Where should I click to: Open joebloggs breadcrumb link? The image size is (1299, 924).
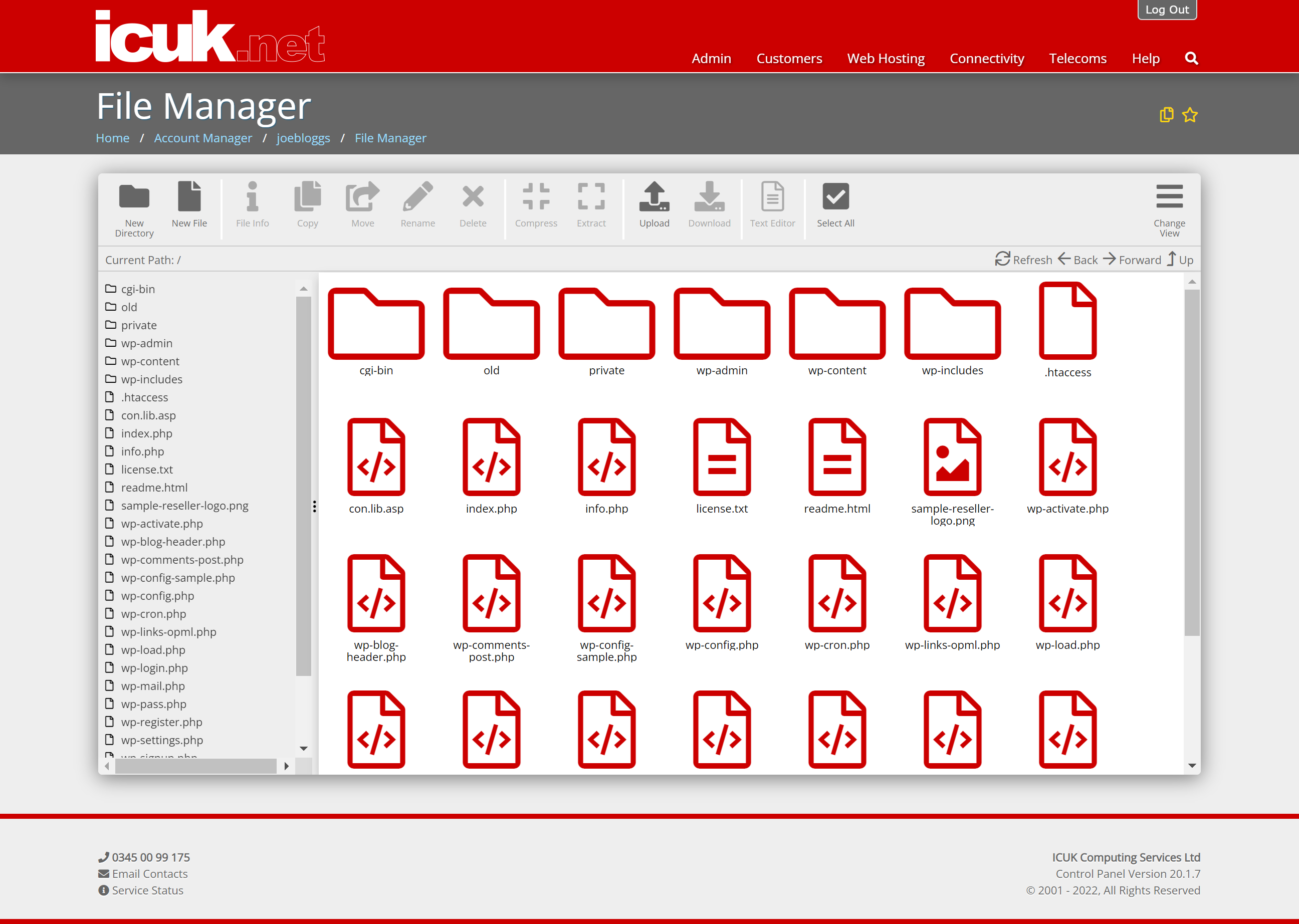[x=303, y=138]
